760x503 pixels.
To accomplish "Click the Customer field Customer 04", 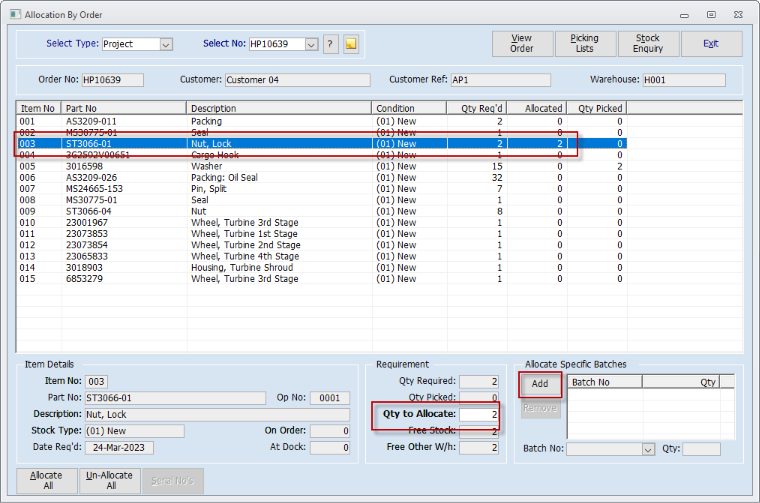I will click(298, 80).
